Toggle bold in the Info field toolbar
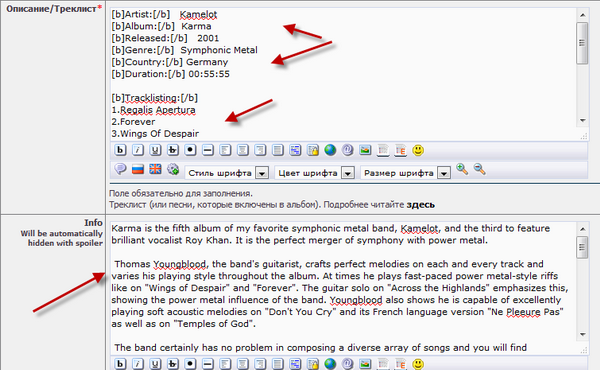600x370 pixels. click(x=120, y=363)
